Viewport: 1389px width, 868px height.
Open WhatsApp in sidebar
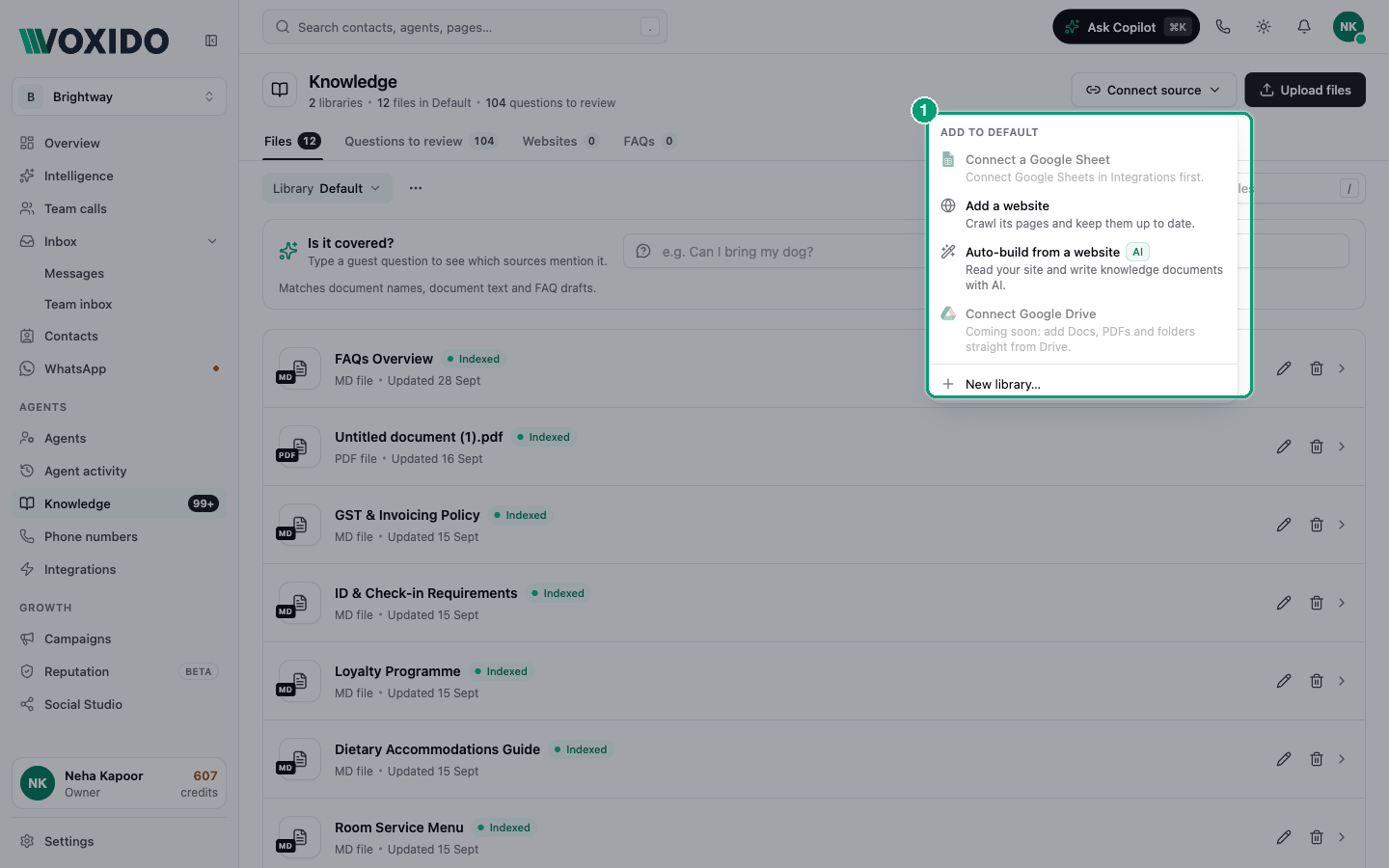pyautogui.click(x=120, y=368)
